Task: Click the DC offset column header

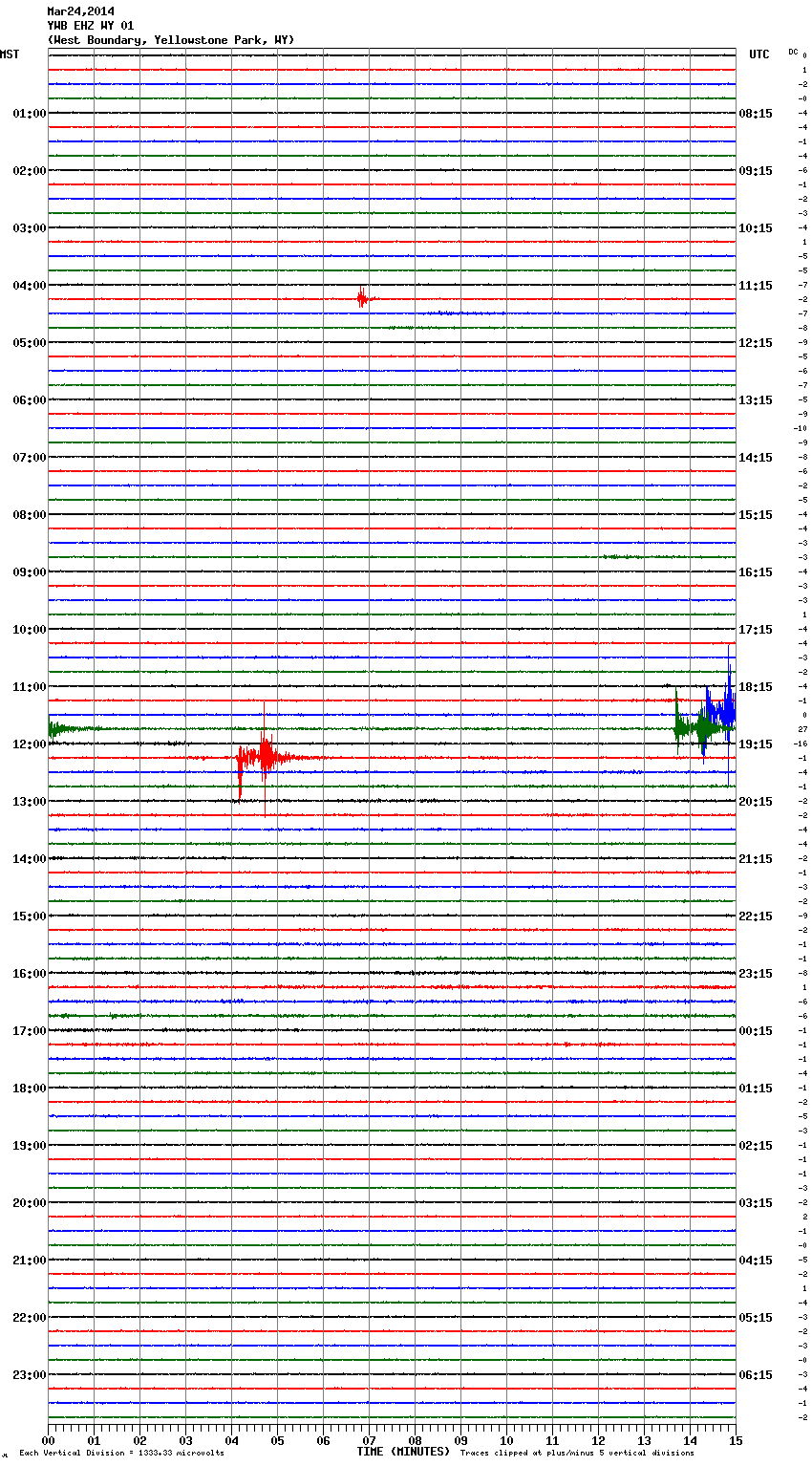Action: tap(793, 52)
